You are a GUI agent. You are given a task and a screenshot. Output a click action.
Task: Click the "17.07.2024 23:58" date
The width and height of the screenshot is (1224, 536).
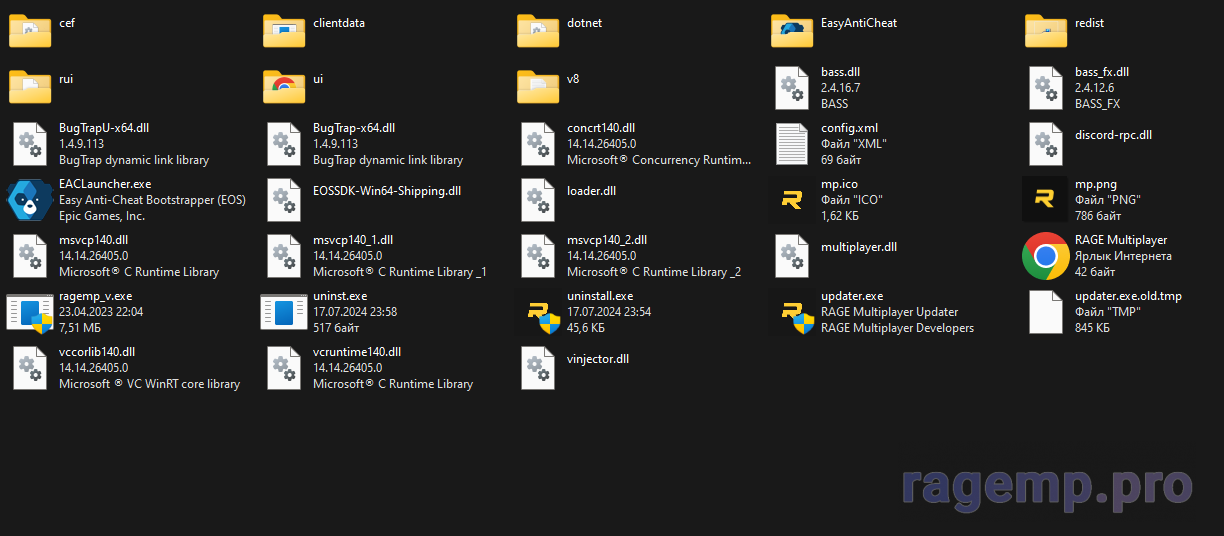tap(355, 312)
